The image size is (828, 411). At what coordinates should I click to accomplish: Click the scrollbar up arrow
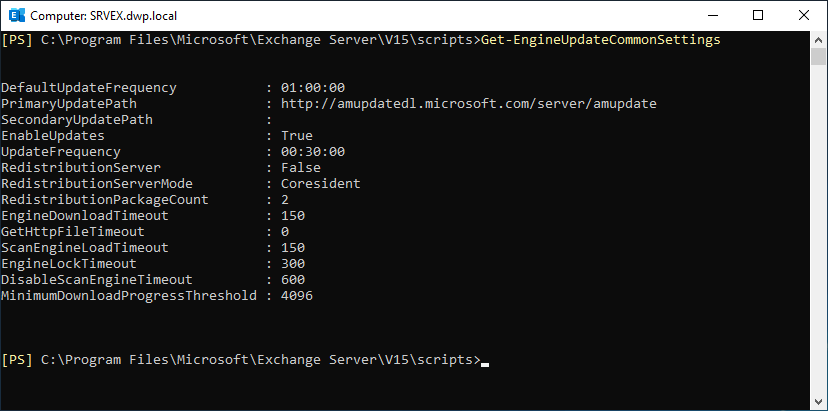[x=819, y=39]
